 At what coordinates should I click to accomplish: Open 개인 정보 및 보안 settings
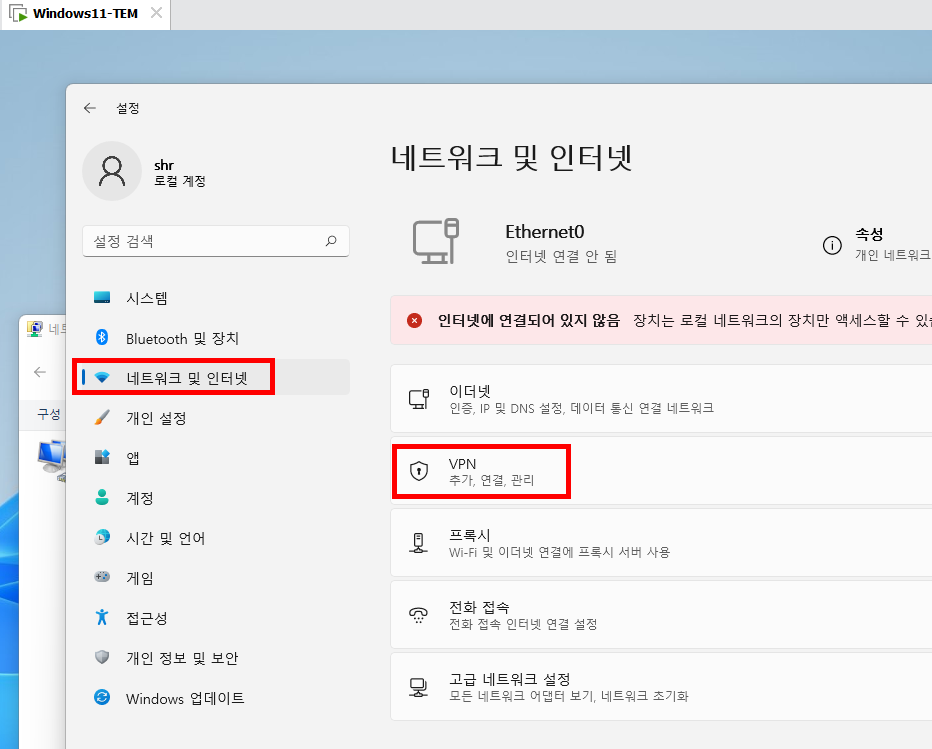[x=216, y=658]
